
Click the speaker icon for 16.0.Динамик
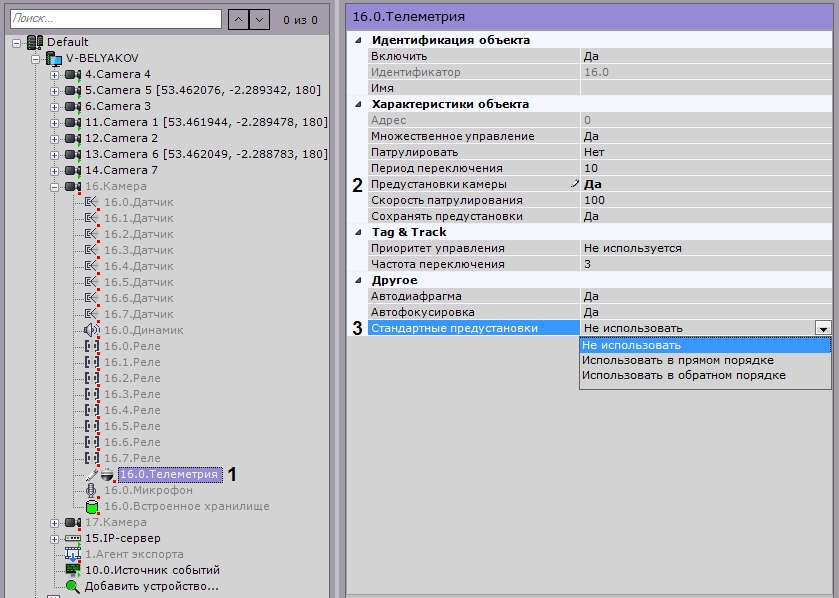click(x=92, y=330)
